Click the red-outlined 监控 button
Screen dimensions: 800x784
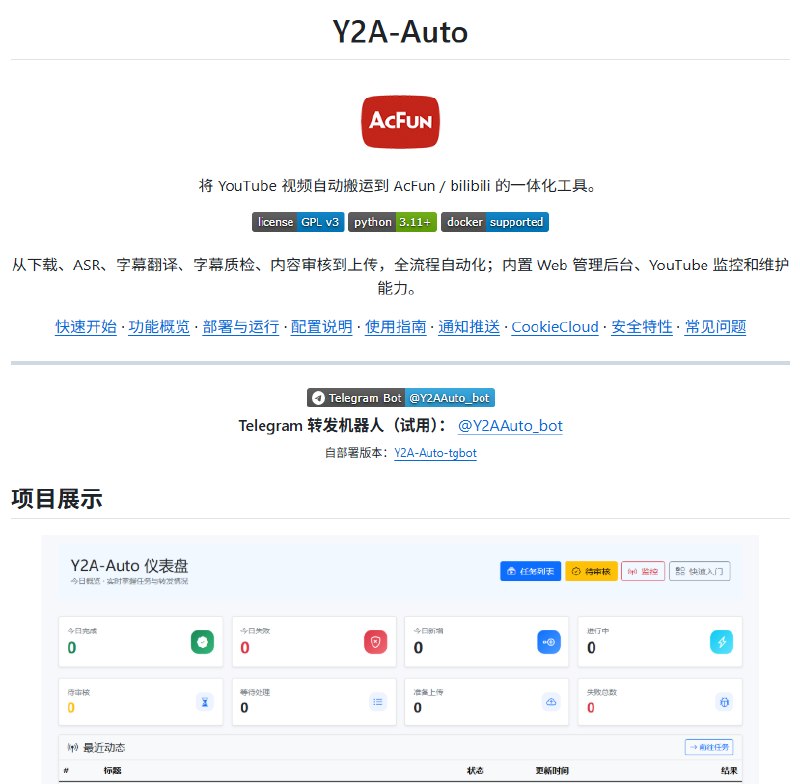[643, 571]
